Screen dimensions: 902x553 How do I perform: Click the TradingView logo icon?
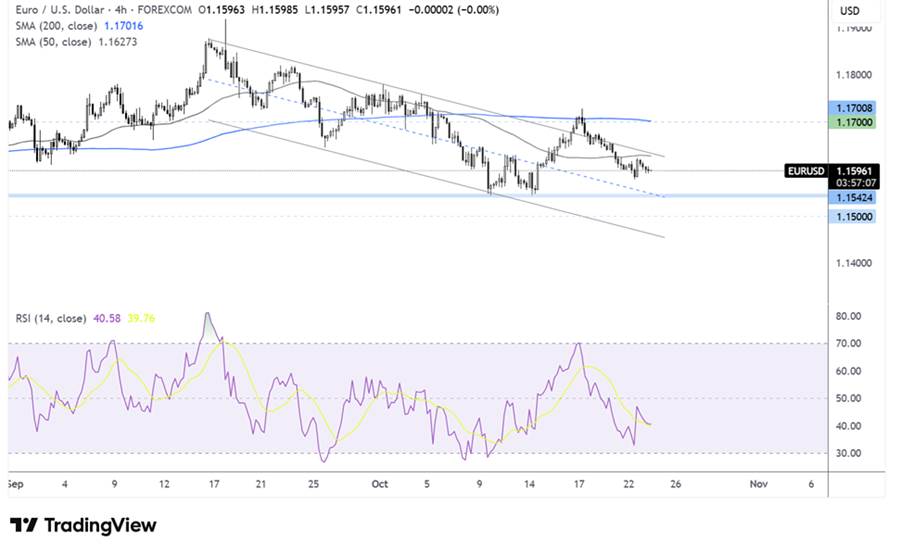coord(24,525)
